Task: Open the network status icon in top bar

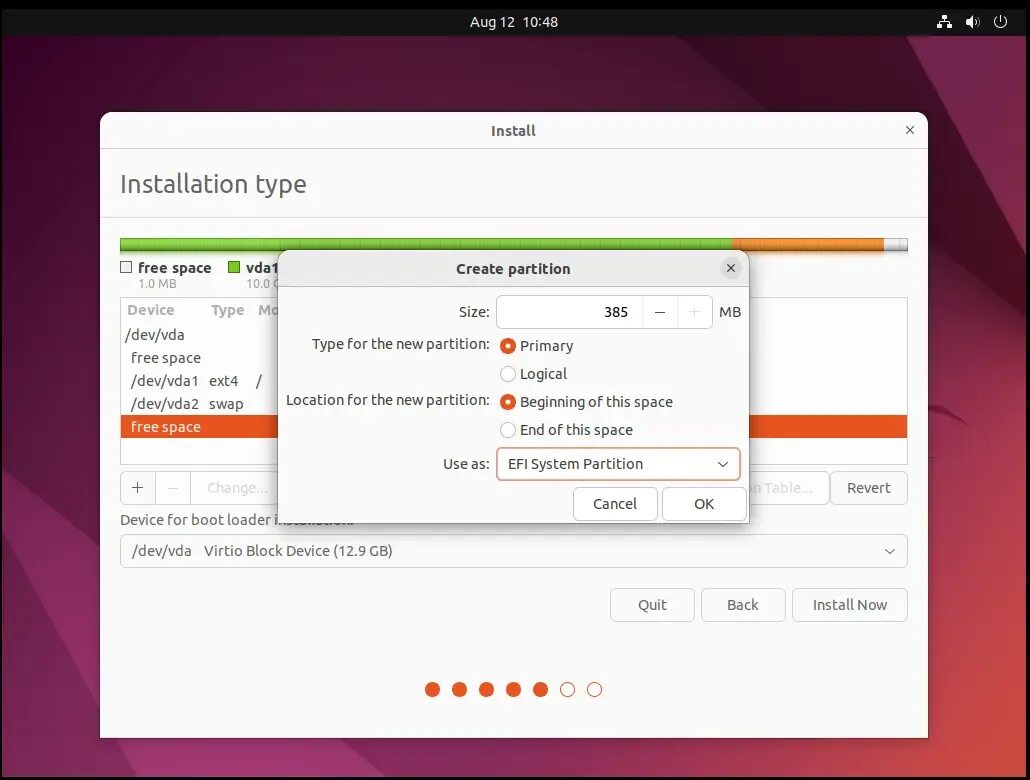Action: point(944,22)
